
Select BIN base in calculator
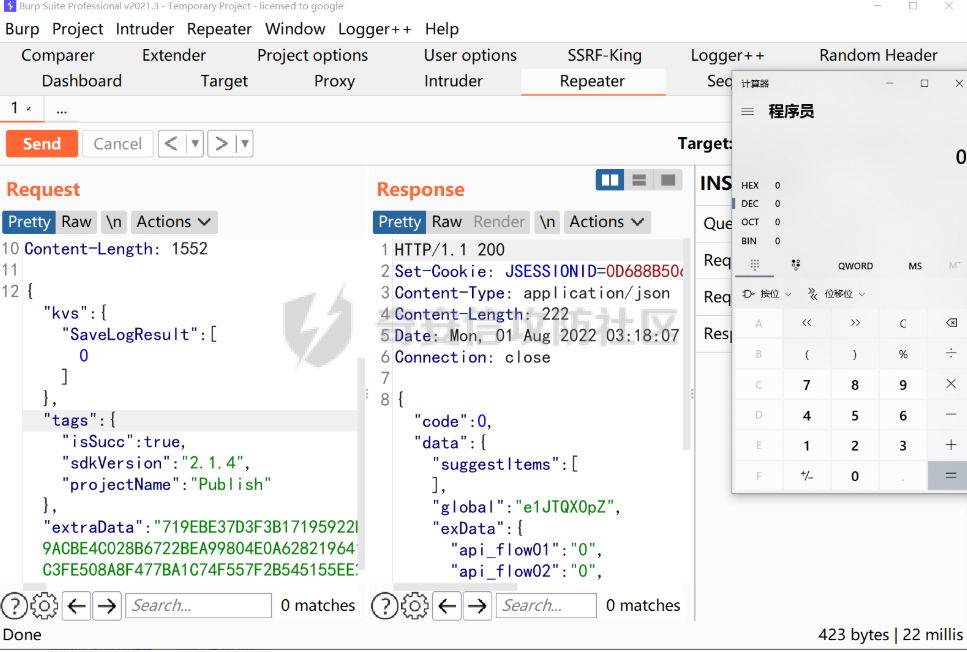(x=749, y=241)
